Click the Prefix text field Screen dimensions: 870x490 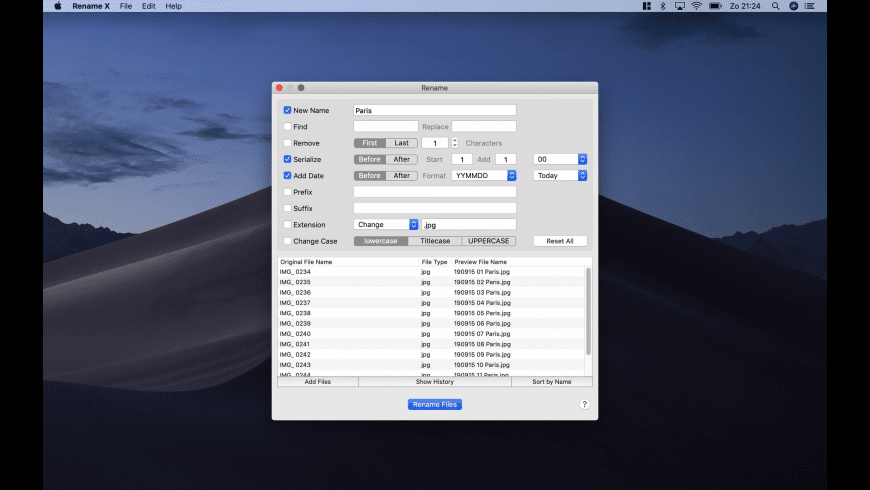[x=435, y=192]
